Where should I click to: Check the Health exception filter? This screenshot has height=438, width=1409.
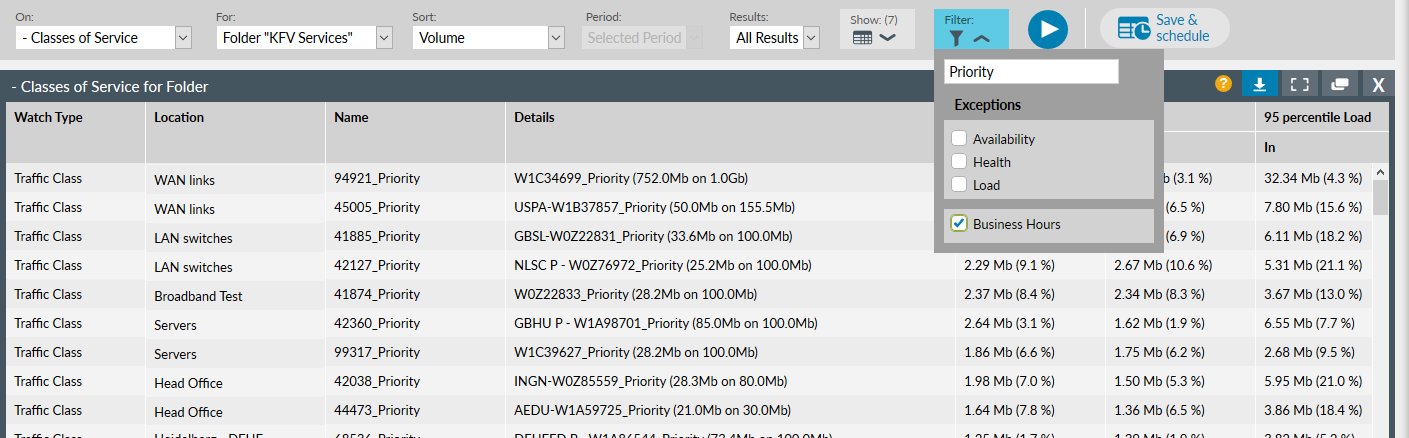[959, 162]
